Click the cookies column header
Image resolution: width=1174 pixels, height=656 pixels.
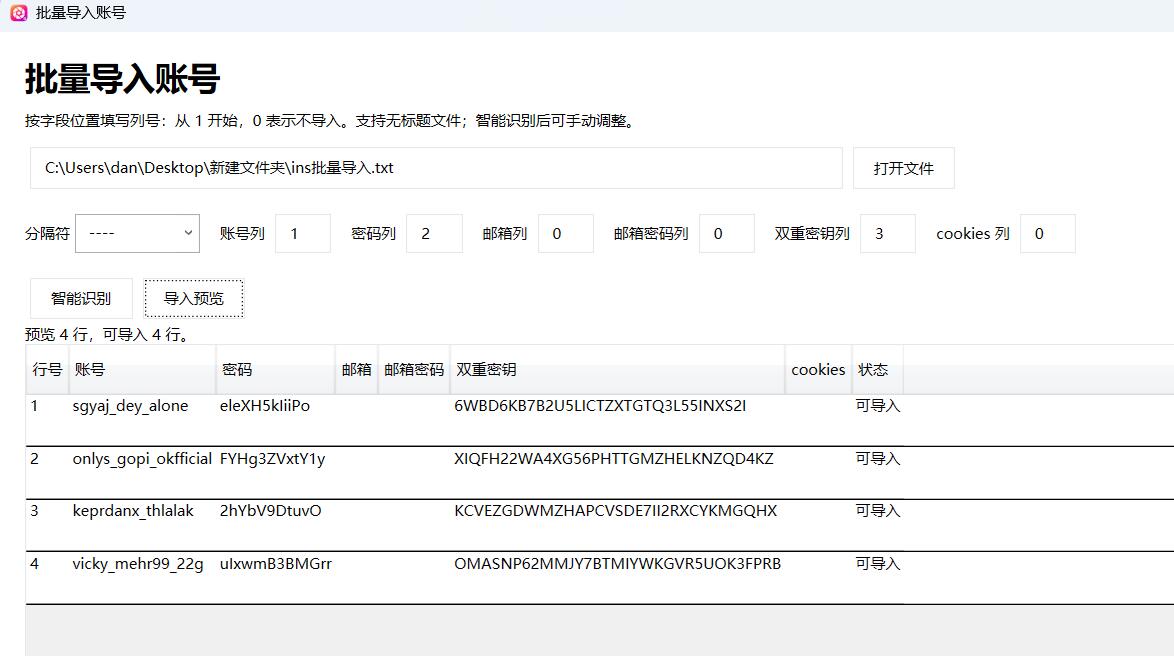pos(818,370)
